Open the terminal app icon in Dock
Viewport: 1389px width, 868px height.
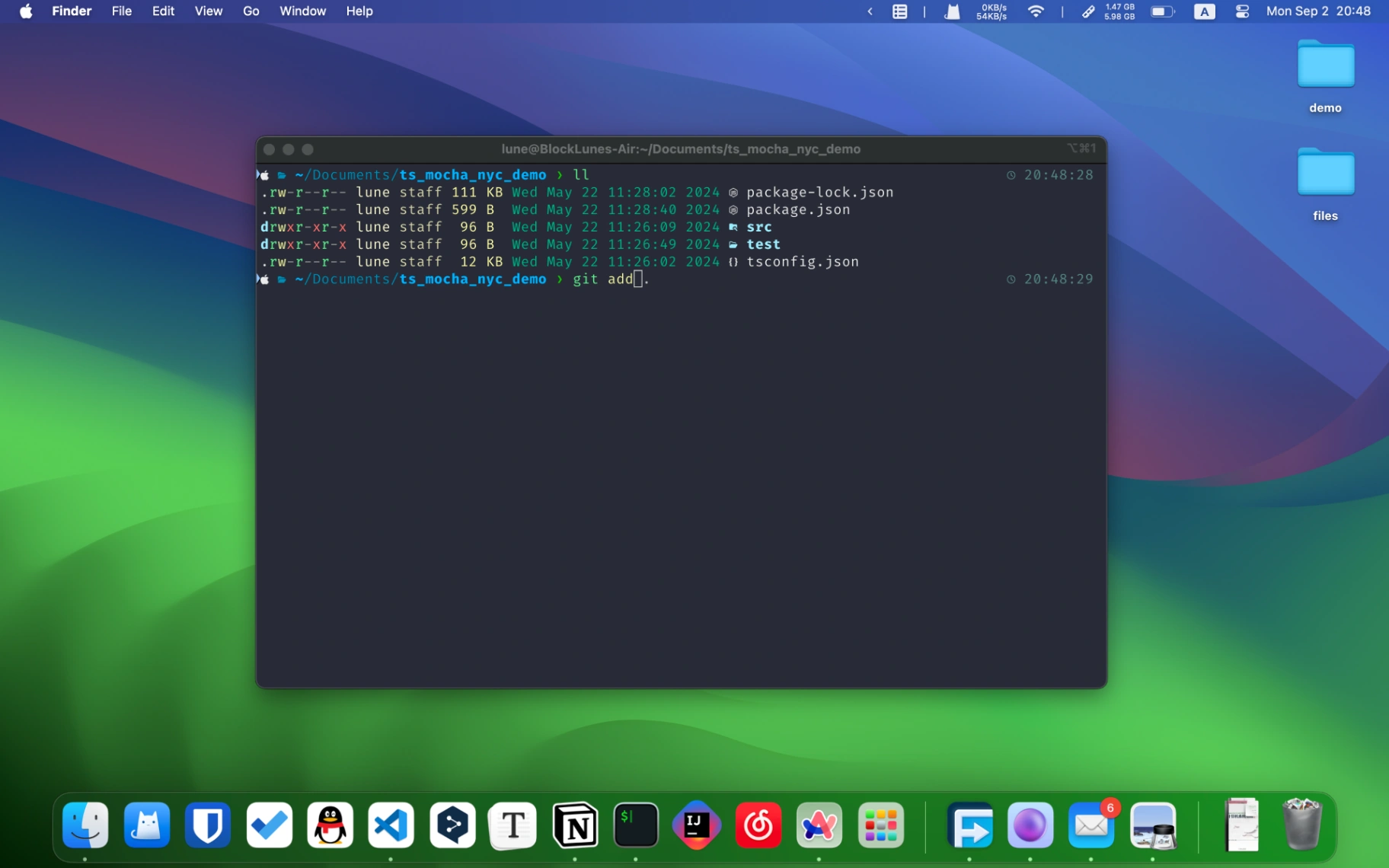coord(636,825)
